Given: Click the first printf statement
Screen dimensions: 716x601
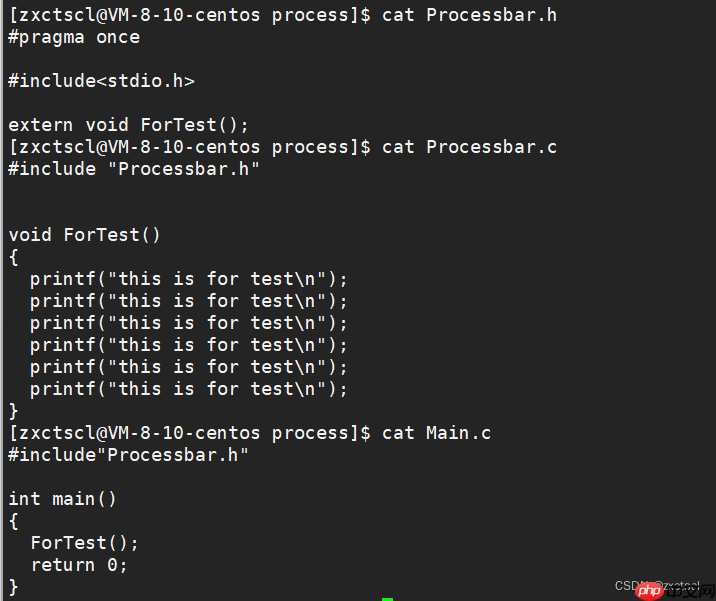Looking at the screenshot, I should tap(189, 279).
